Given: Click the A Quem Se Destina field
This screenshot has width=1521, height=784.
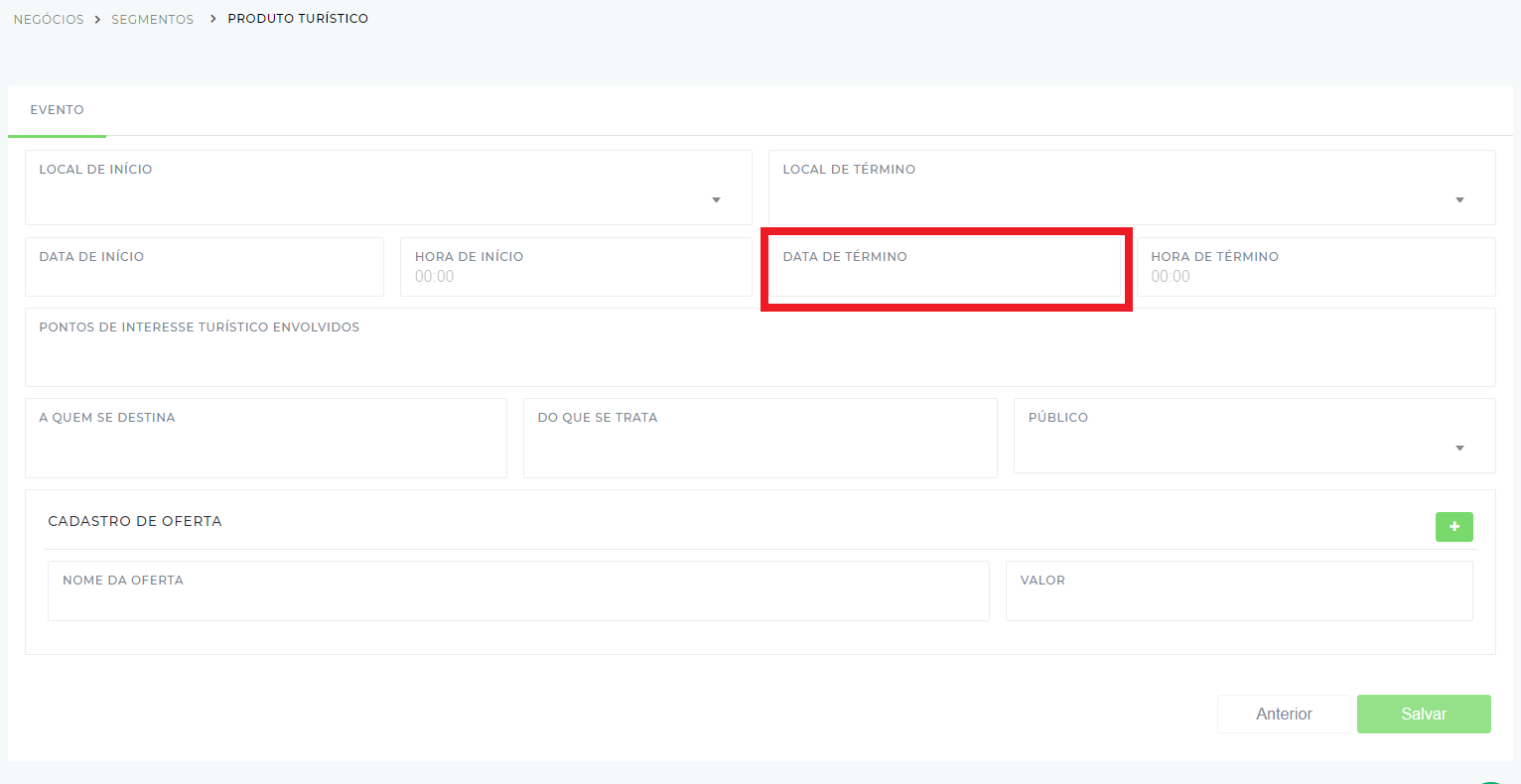Looking at the screenshot, I should point(266,439).
